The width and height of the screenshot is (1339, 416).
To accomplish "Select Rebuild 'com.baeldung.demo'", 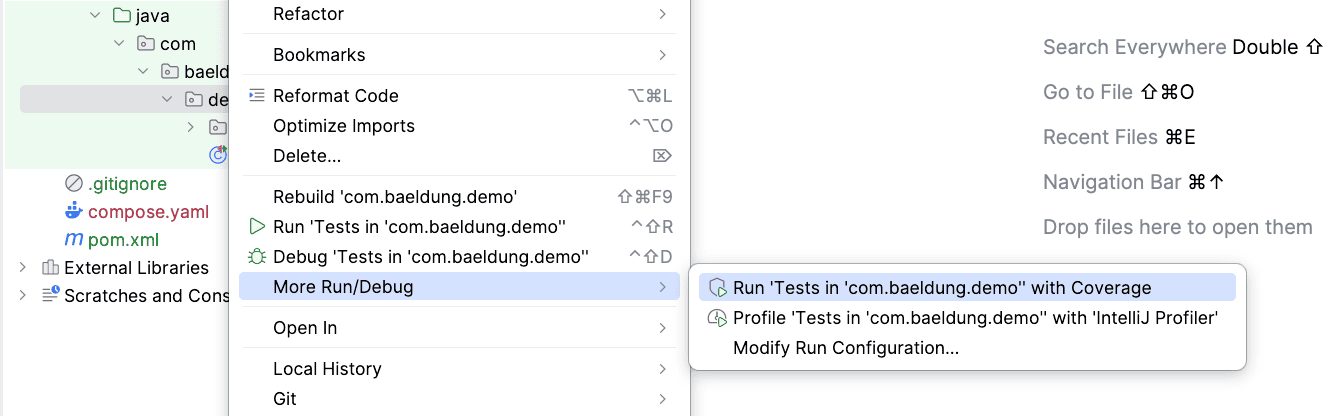I will click(395, 197).
